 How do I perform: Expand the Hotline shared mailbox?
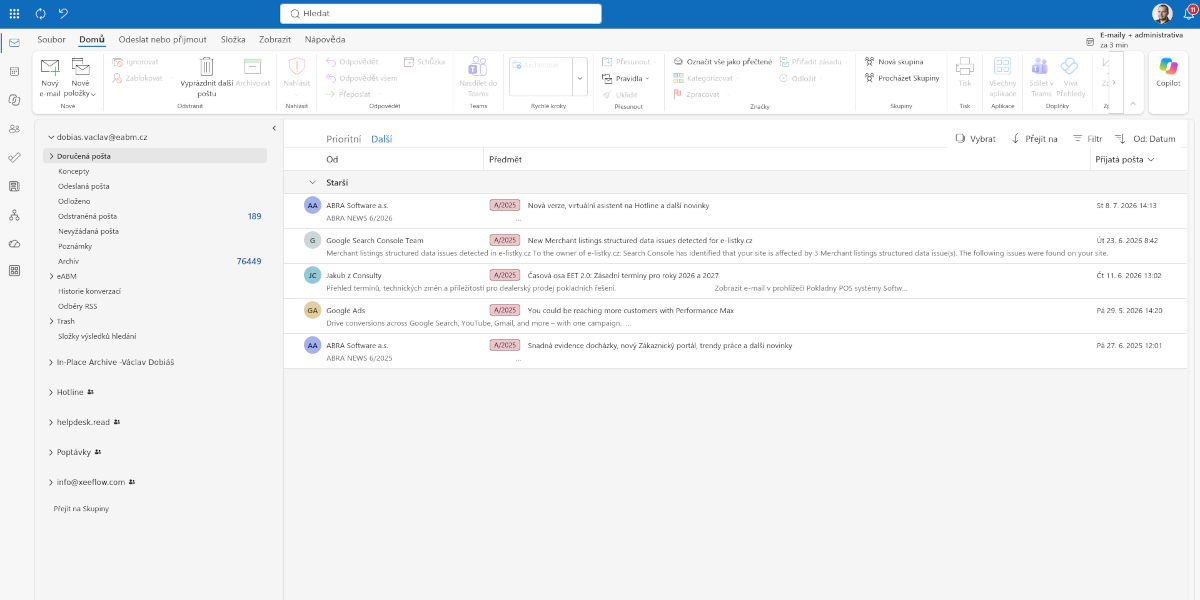pos(51,392)
